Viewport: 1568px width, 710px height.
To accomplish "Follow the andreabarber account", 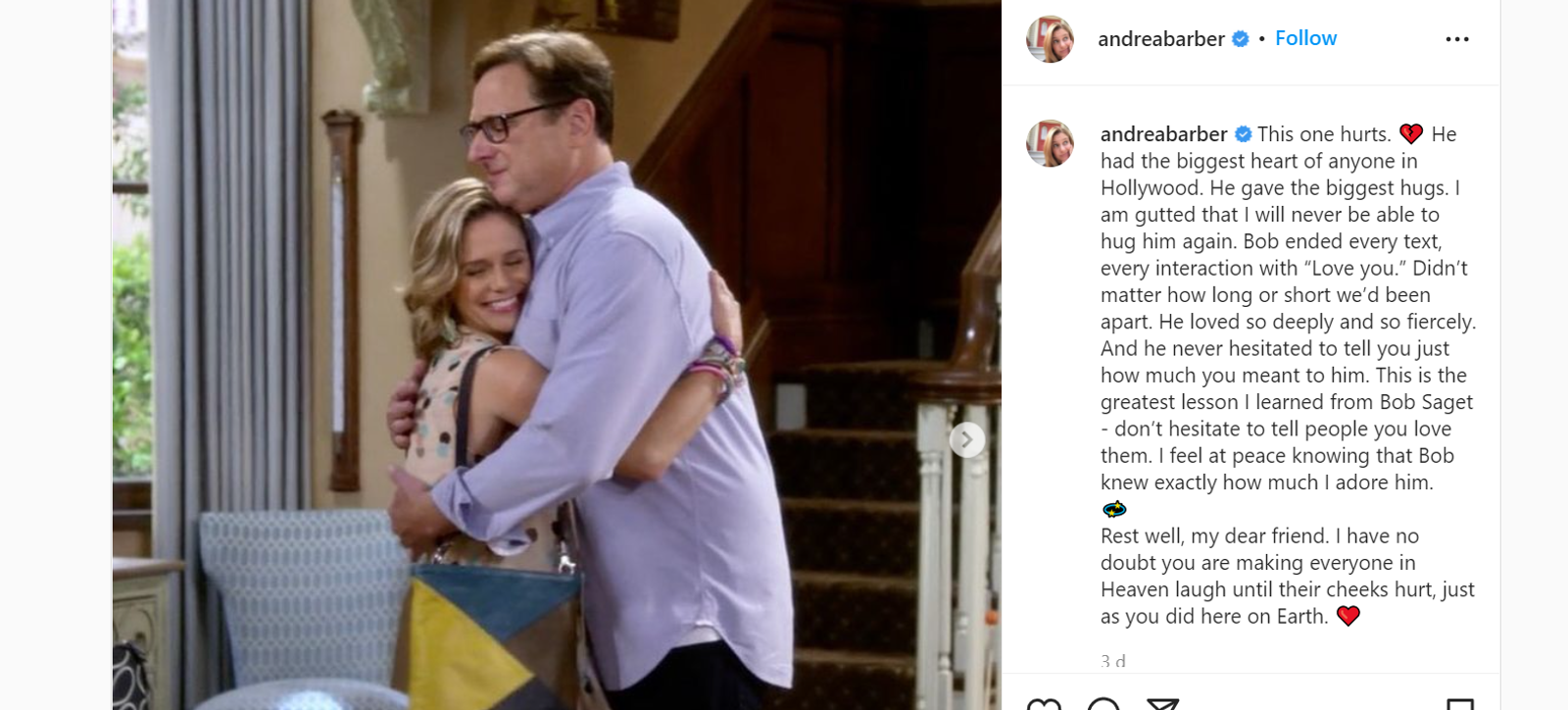I will (1305, 38).
